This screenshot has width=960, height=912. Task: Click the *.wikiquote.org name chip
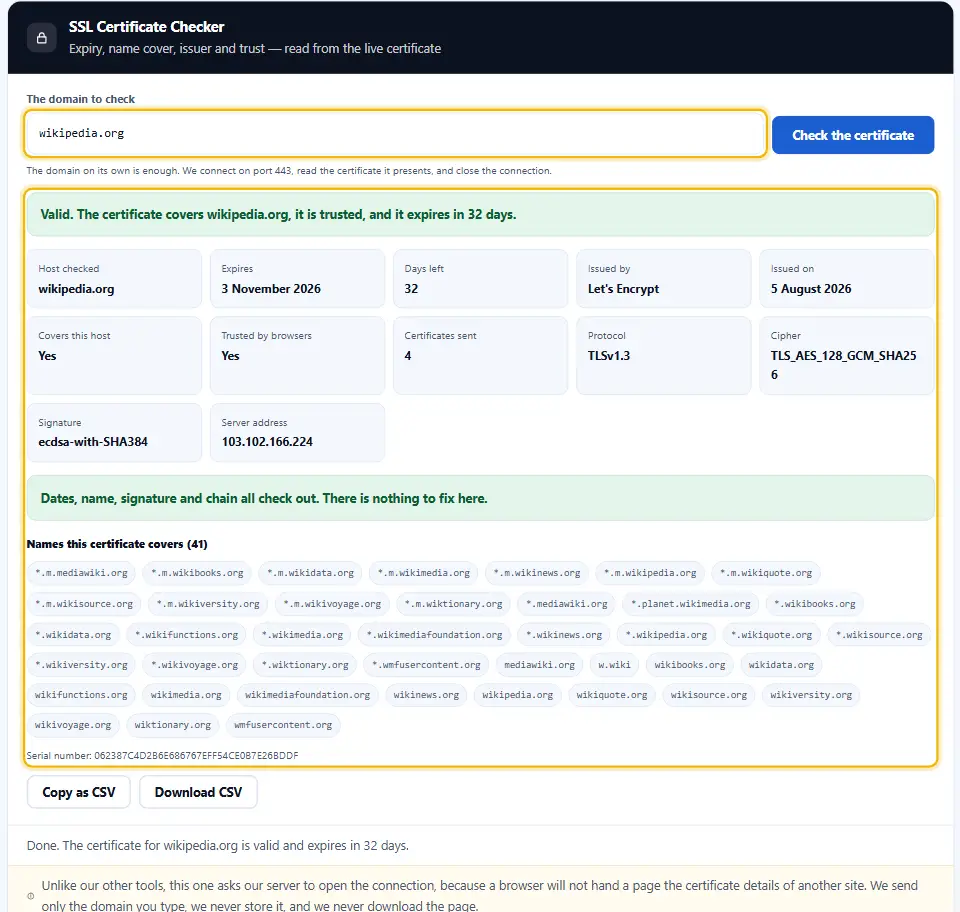[771, 635]
